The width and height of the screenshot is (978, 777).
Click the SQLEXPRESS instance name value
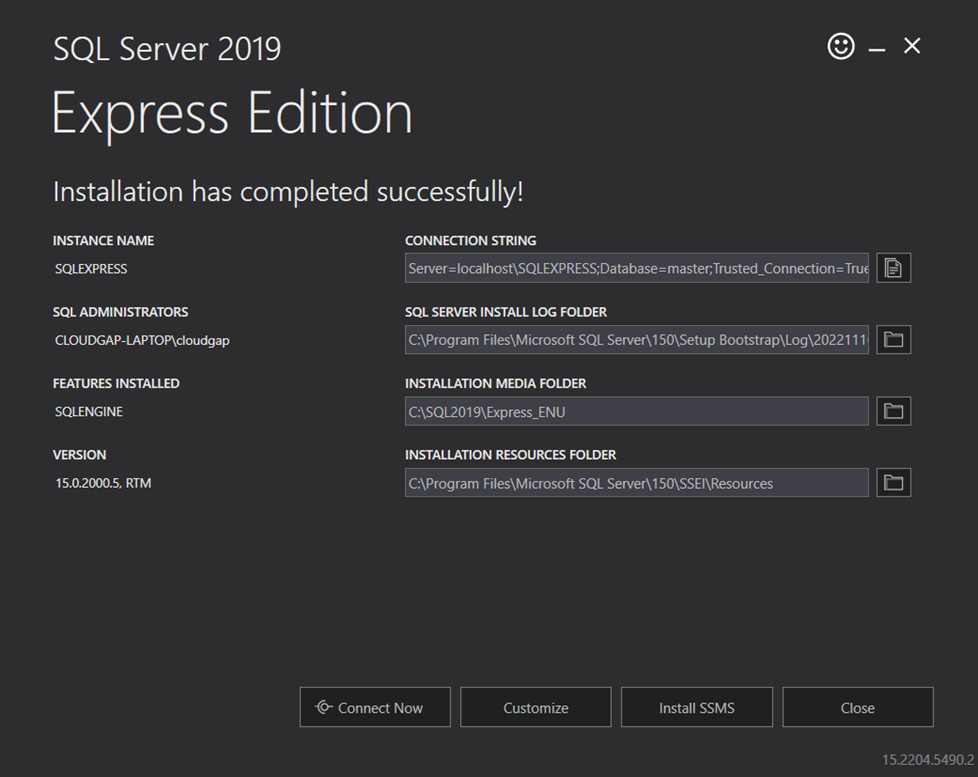click(x=91, y=269)
